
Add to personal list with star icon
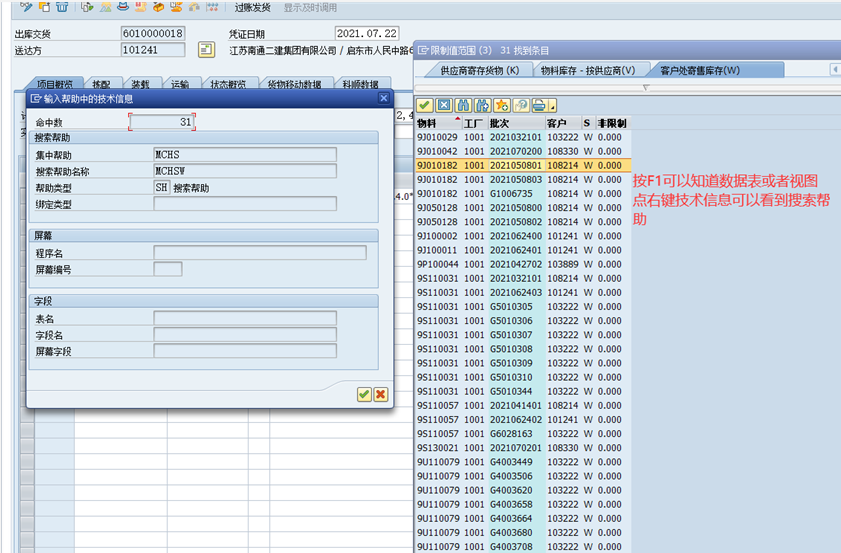tap(501, 105)
